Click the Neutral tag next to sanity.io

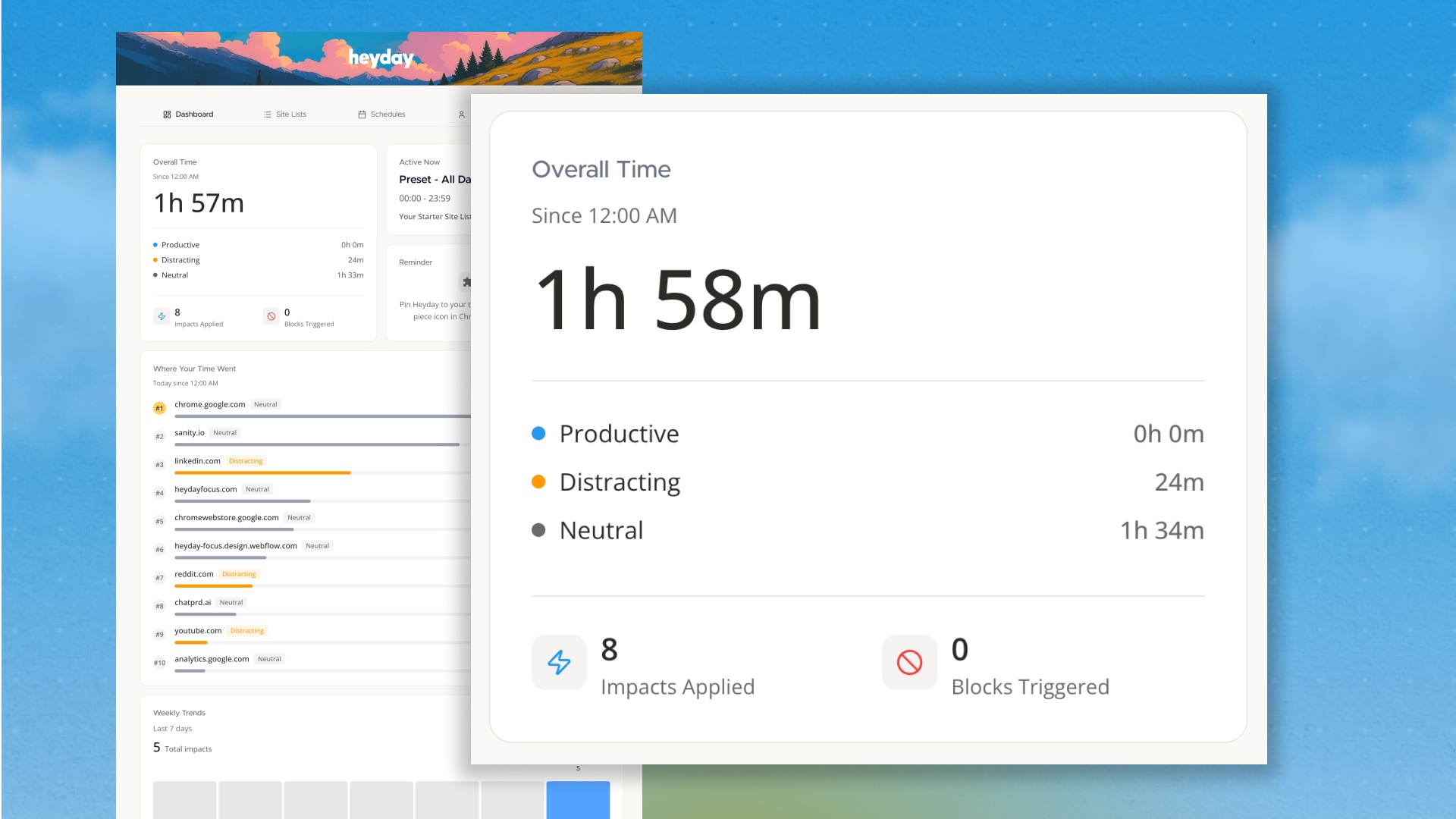224,433
